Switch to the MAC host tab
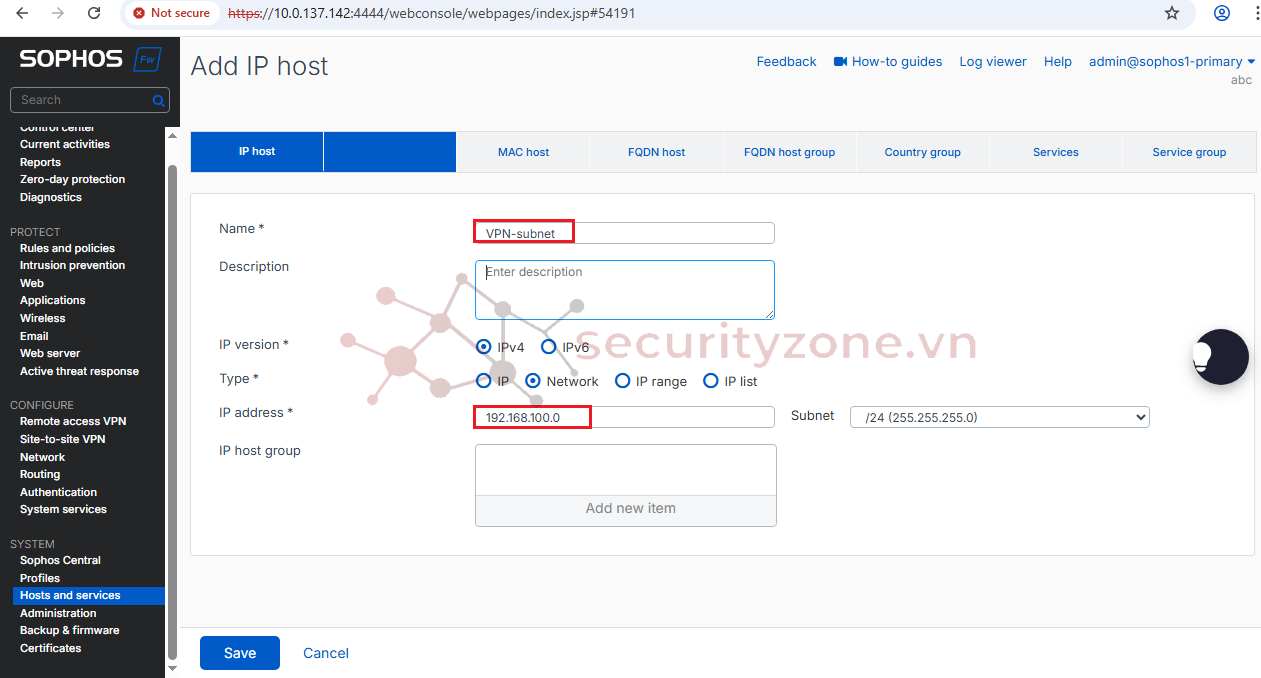This screenshot has height=678, width=1261. pos(523,152)
